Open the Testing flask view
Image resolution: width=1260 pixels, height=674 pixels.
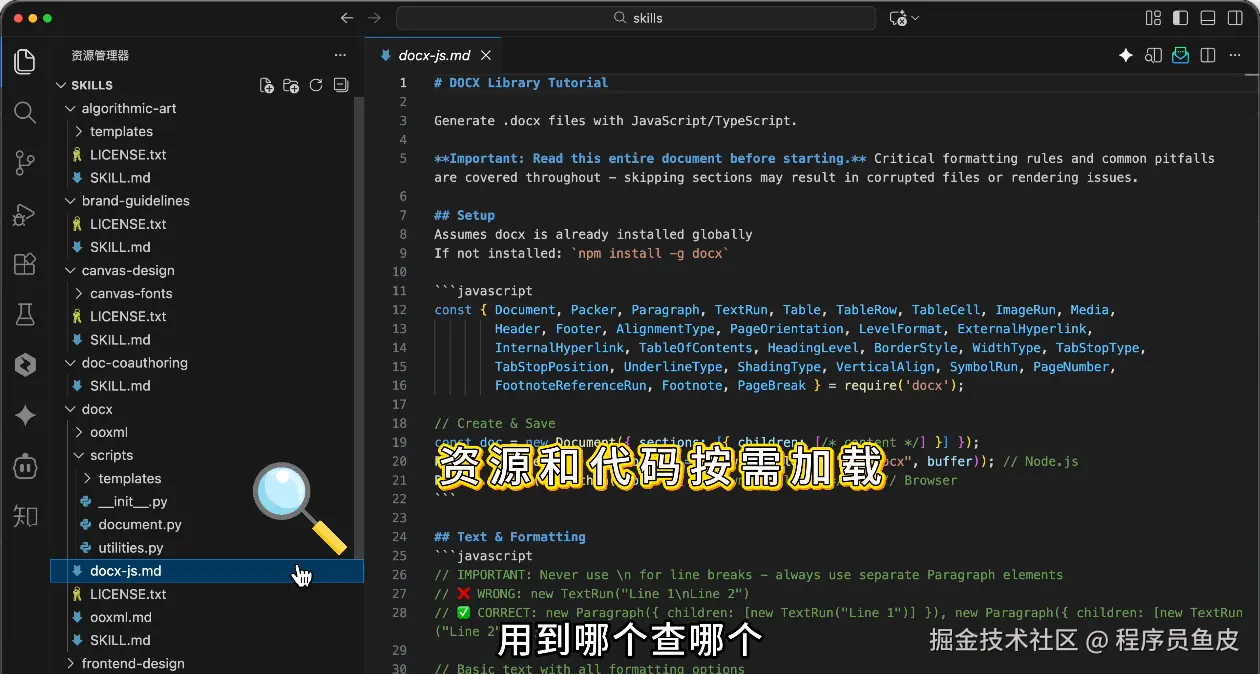click(25, 315)
